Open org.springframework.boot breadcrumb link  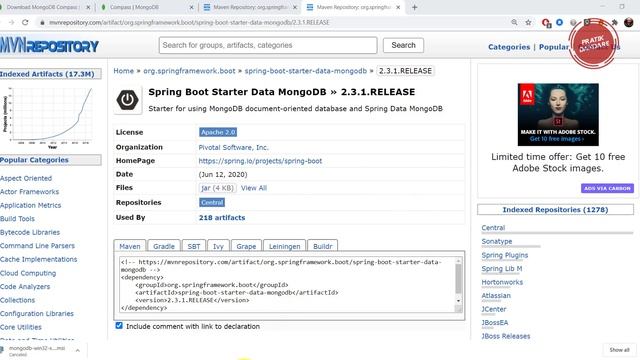[x=189, y=71]
